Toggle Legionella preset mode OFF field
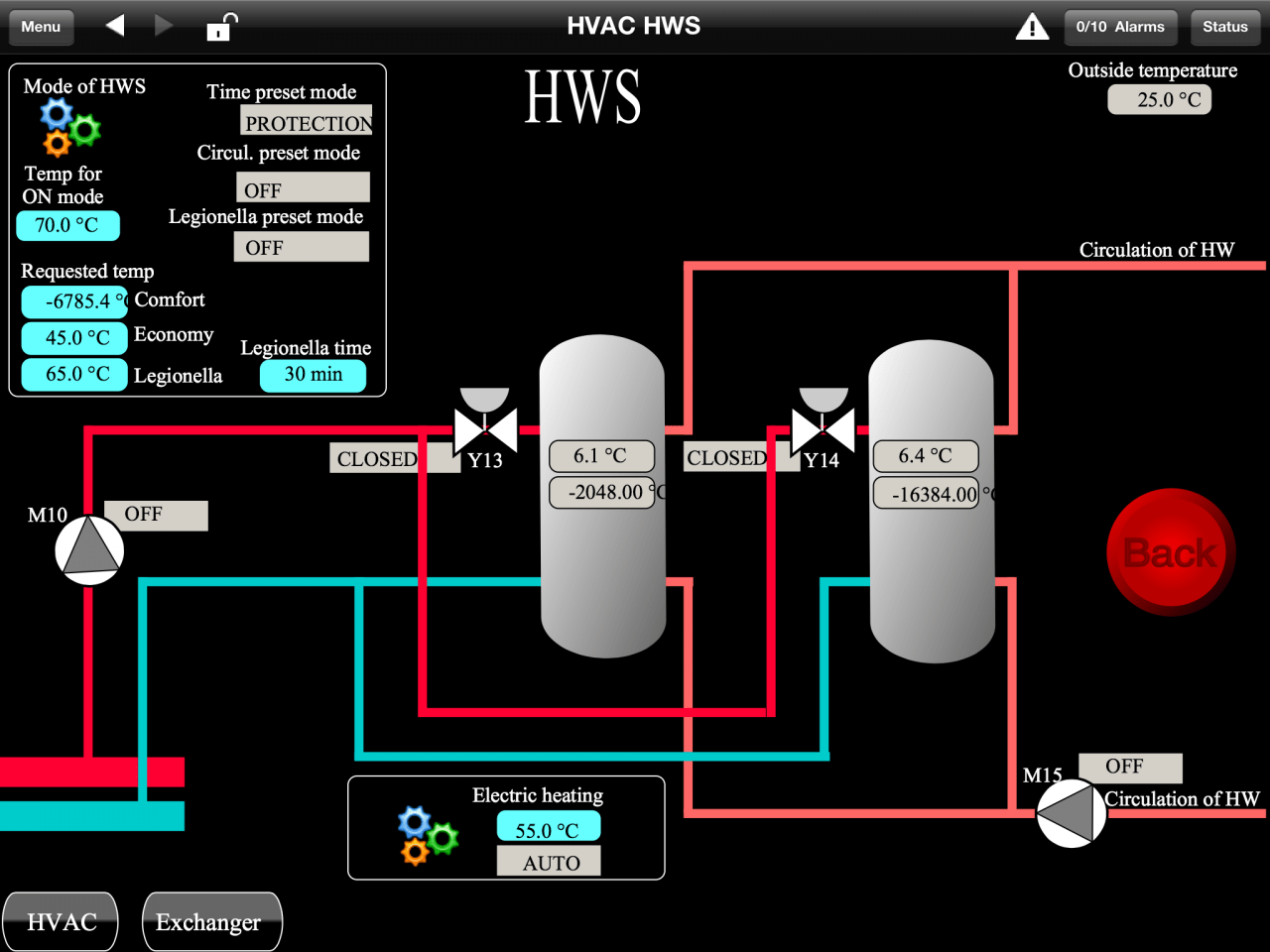This screenshot has width=1270, height=952. pyautogui.click(x=302, y=247)
